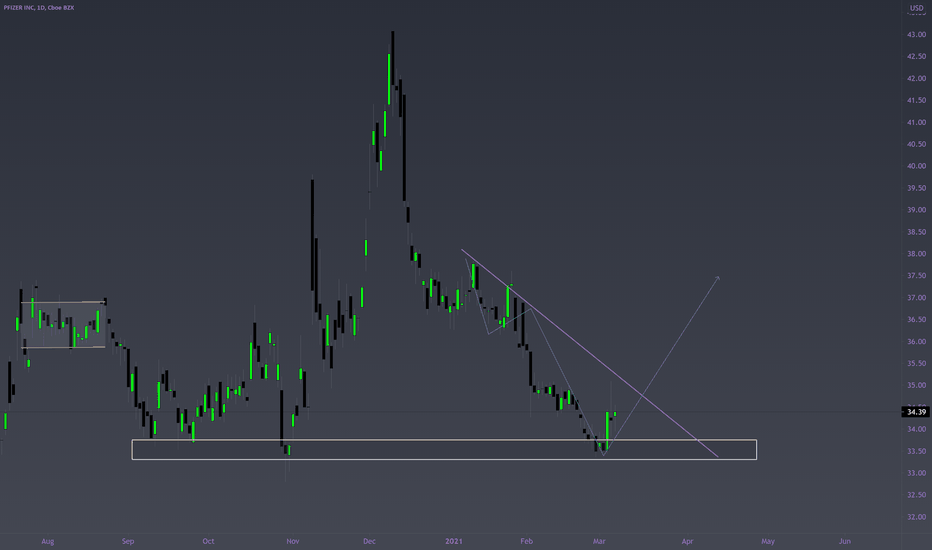Click the Jun label on time axis
Viewport: 932px width, 550px height.
point(845,542)
